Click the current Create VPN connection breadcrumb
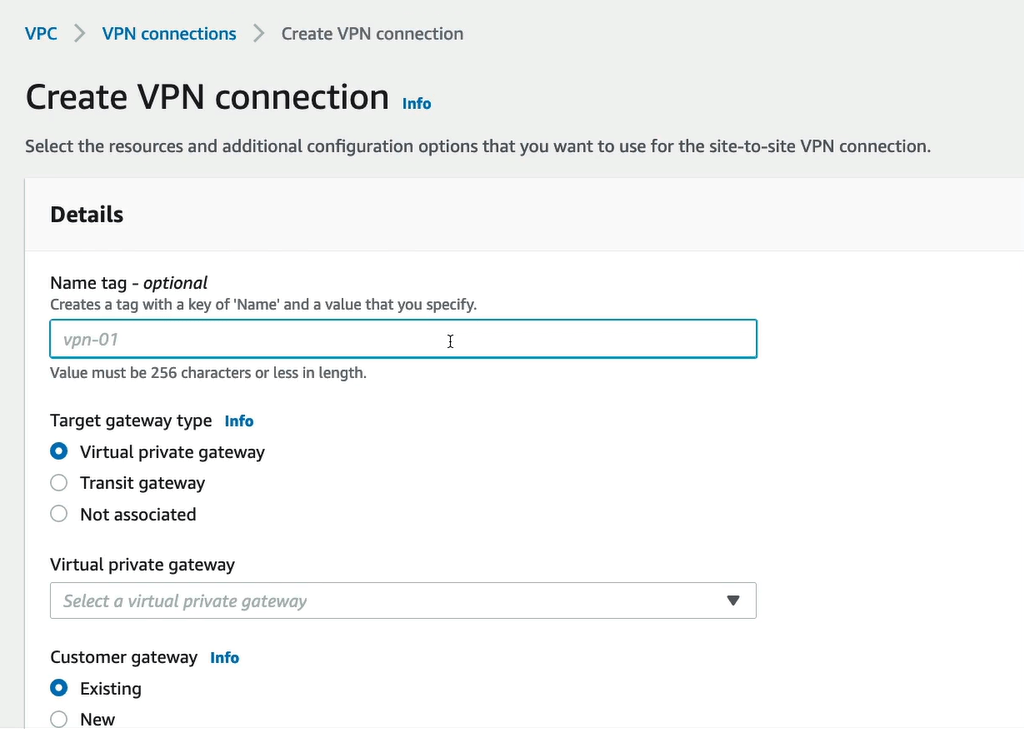 pyautogui.click(x=372, y=34)
